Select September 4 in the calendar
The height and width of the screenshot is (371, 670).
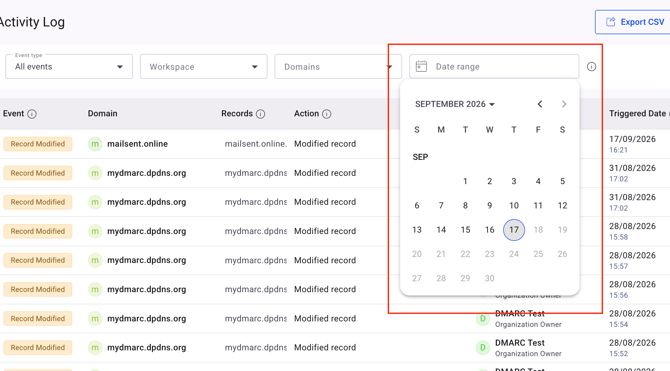pyautogui.click(x=538, y=181)
